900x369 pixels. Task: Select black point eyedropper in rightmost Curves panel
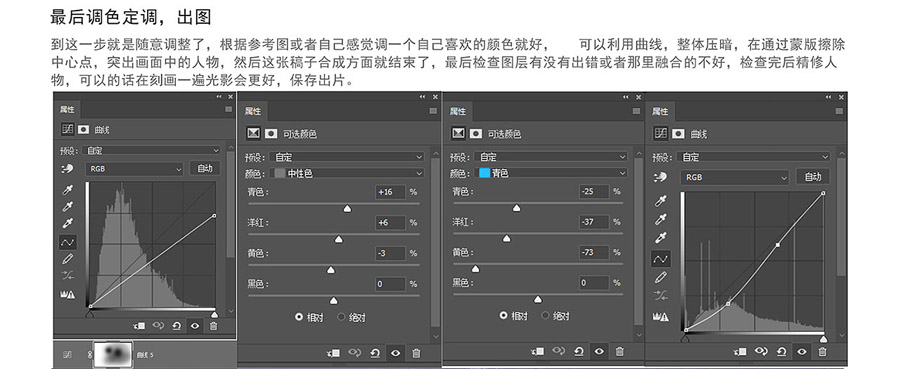(661, 201)
